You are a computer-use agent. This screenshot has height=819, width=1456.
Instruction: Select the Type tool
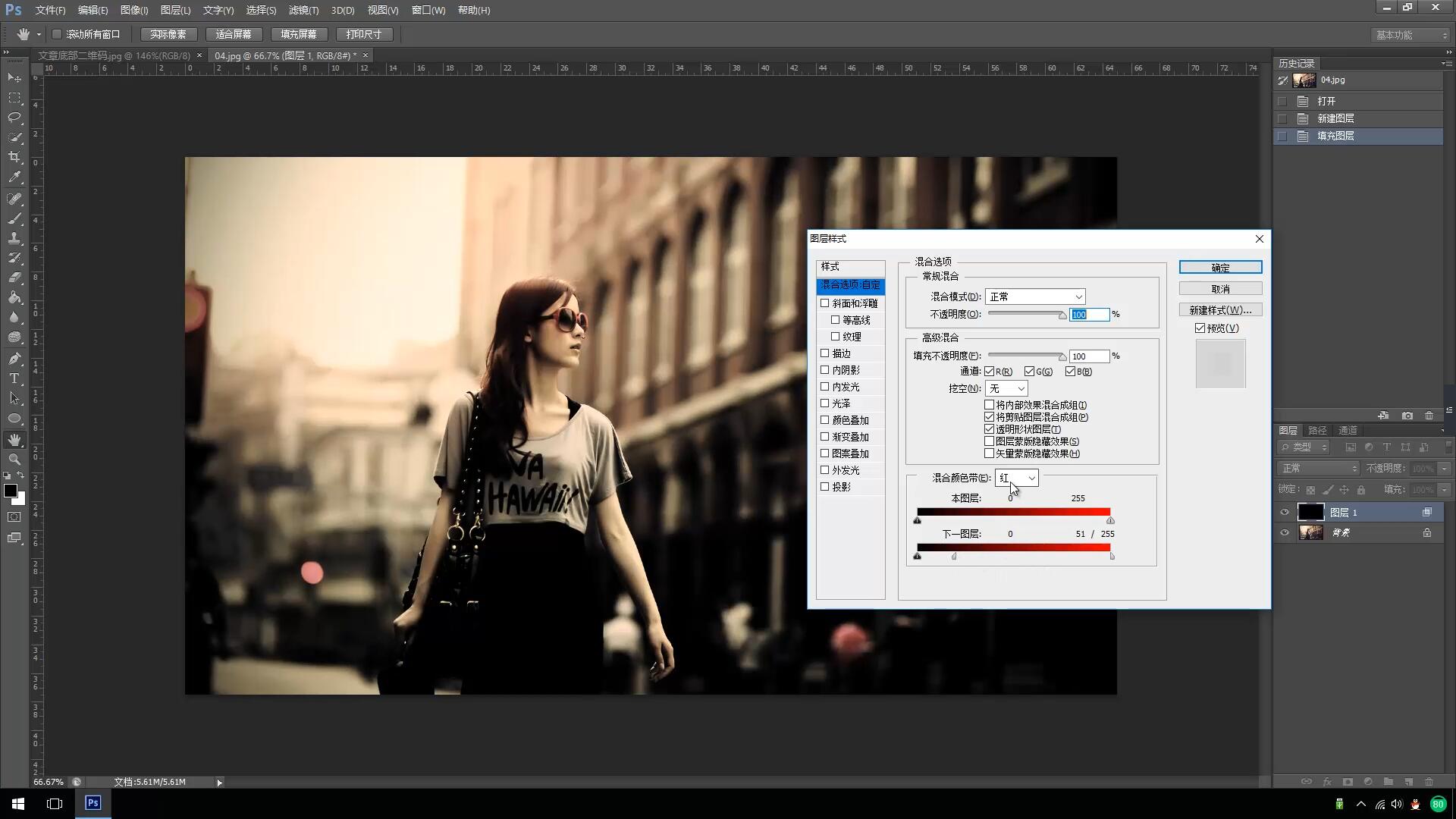coord(14,378)
